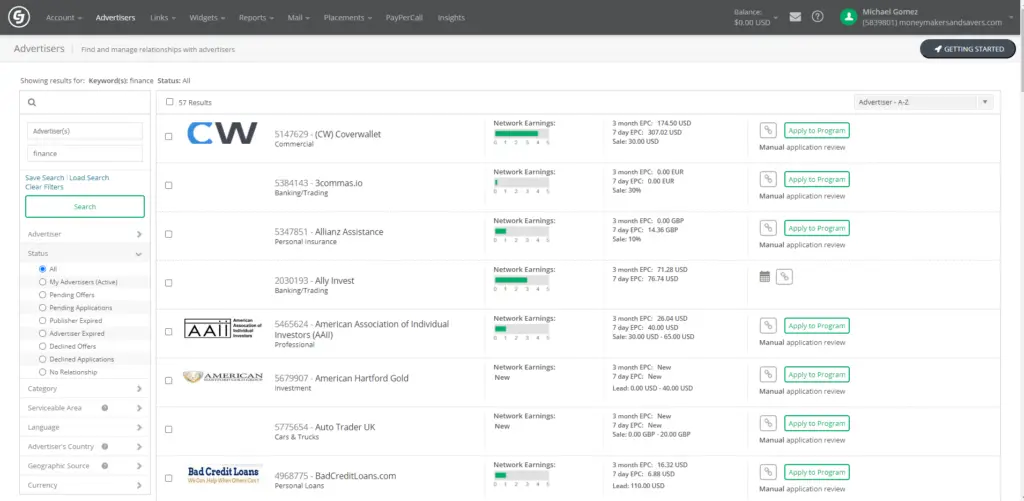1024x501 pixels.
Task: Click the Coverwallet CW logo
Action: point(222,133)
